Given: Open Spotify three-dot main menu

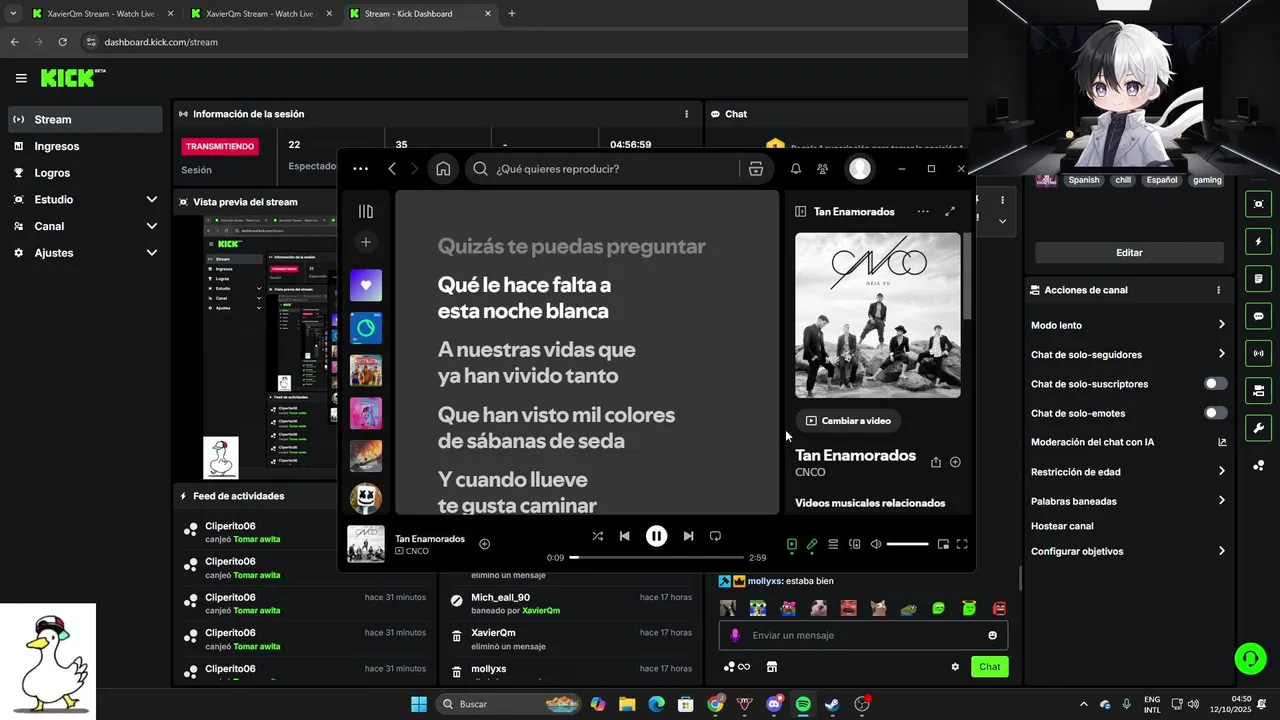Looking at the screenshot, I should point(361,169).
